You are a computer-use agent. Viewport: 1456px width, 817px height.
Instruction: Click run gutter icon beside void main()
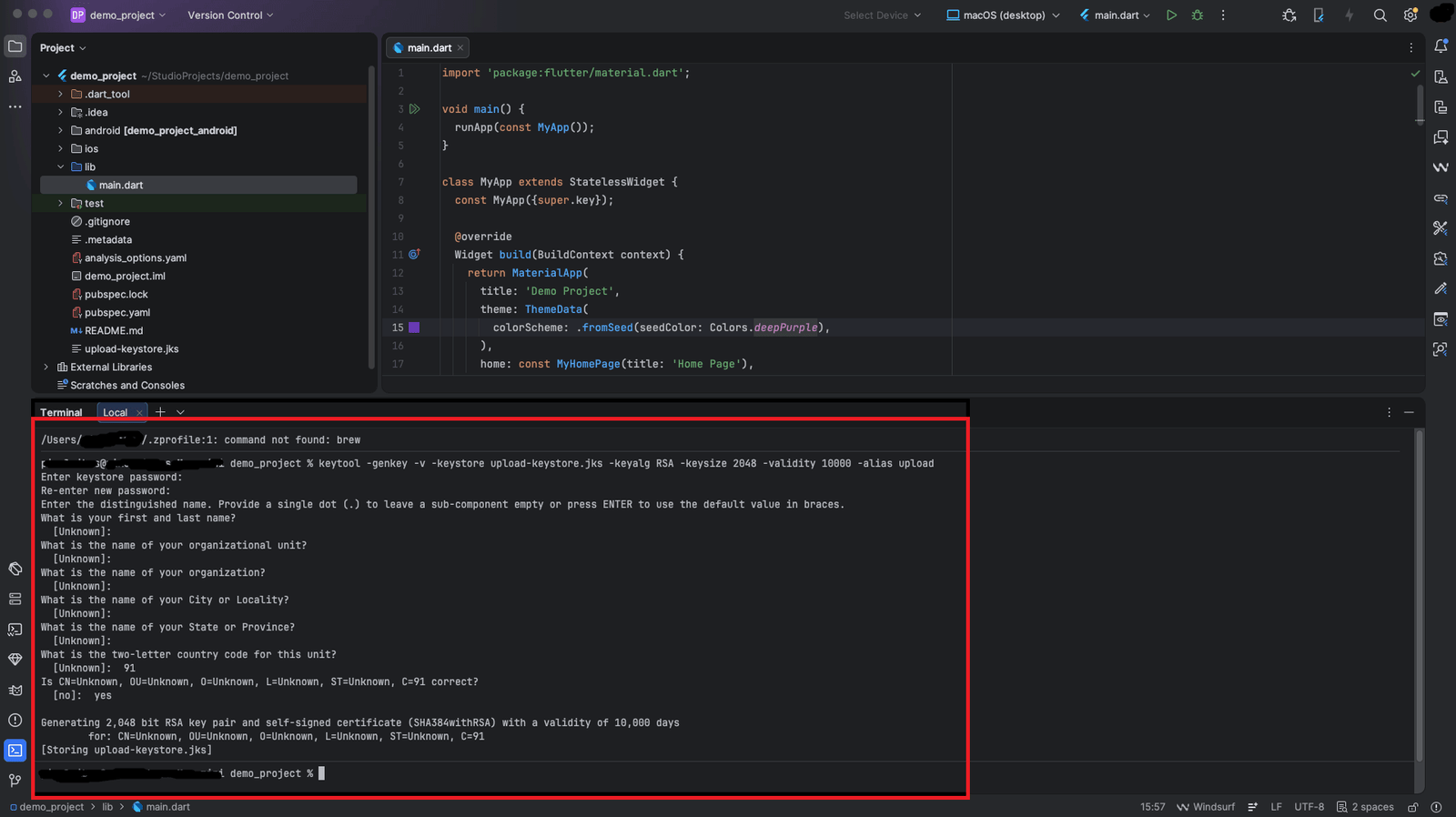point(415,109)
